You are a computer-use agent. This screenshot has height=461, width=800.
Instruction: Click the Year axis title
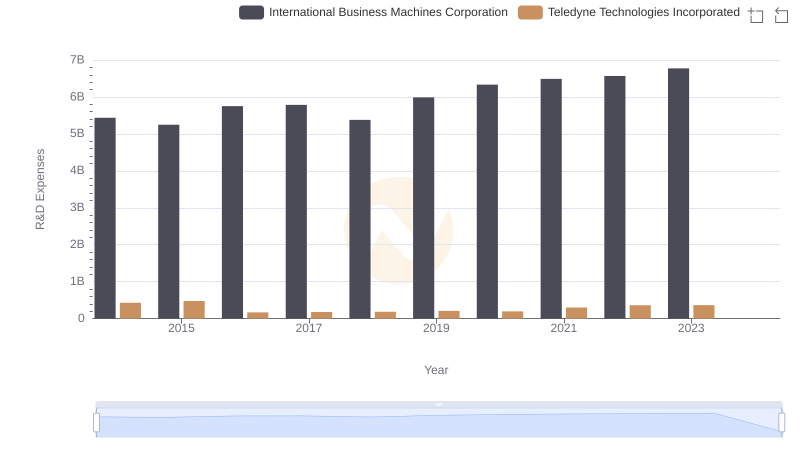(436, 370)
